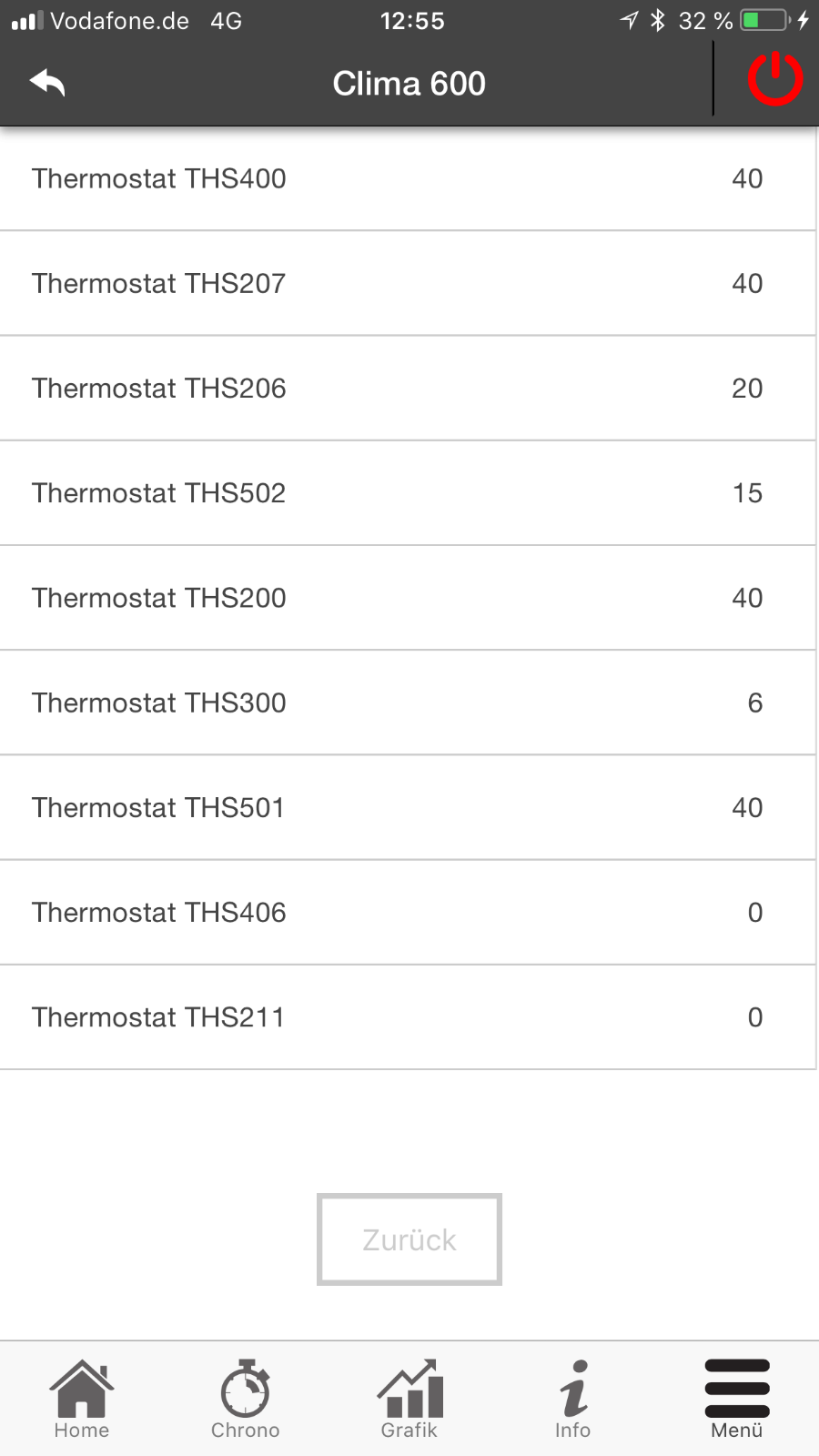Open the Chrono stopwatch icon
Viewport: 819px width, 1456px height.
(246, 1390)
